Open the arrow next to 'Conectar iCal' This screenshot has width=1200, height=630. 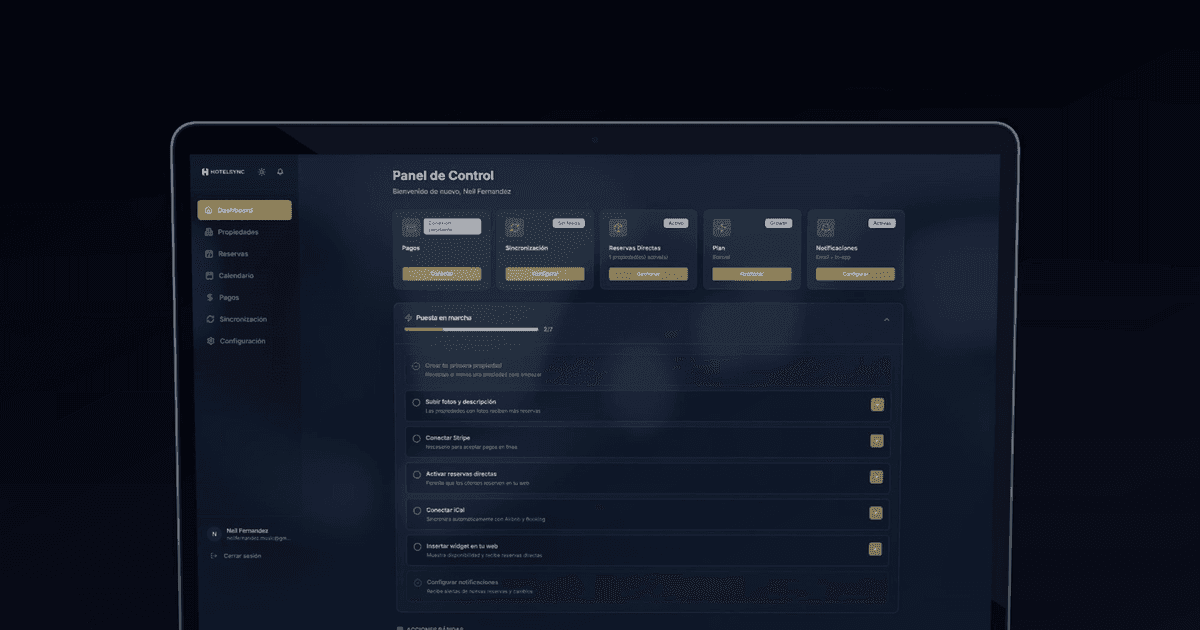coord(878,513)
